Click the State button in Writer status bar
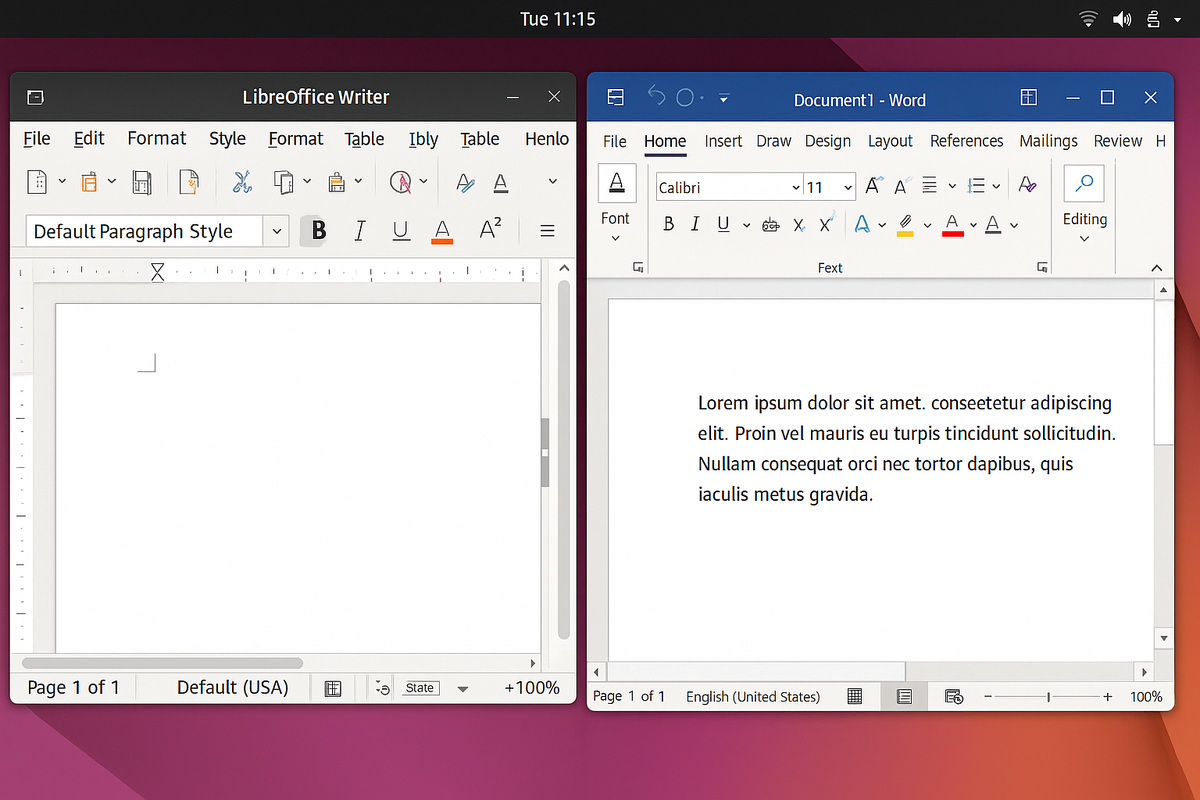The width and height of the screenshot is (1200, 800). tap(420, 688)
